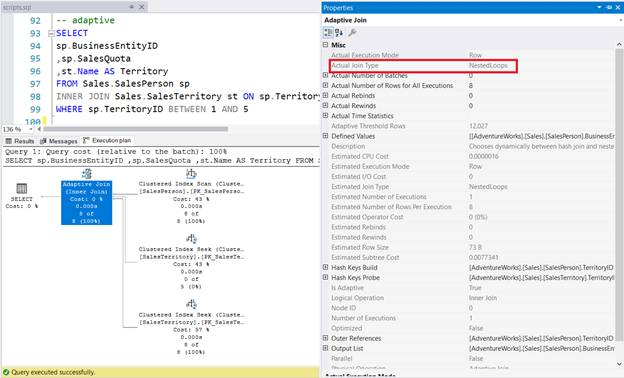The image size is (624, 378).
Task: Click the Properties scrollbar up arrow
Action: click(x=619, y=44)
